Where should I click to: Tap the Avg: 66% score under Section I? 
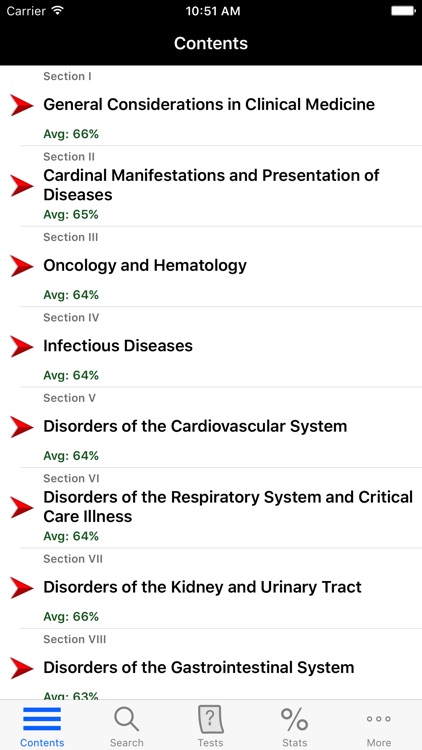(x=71, y=134)
